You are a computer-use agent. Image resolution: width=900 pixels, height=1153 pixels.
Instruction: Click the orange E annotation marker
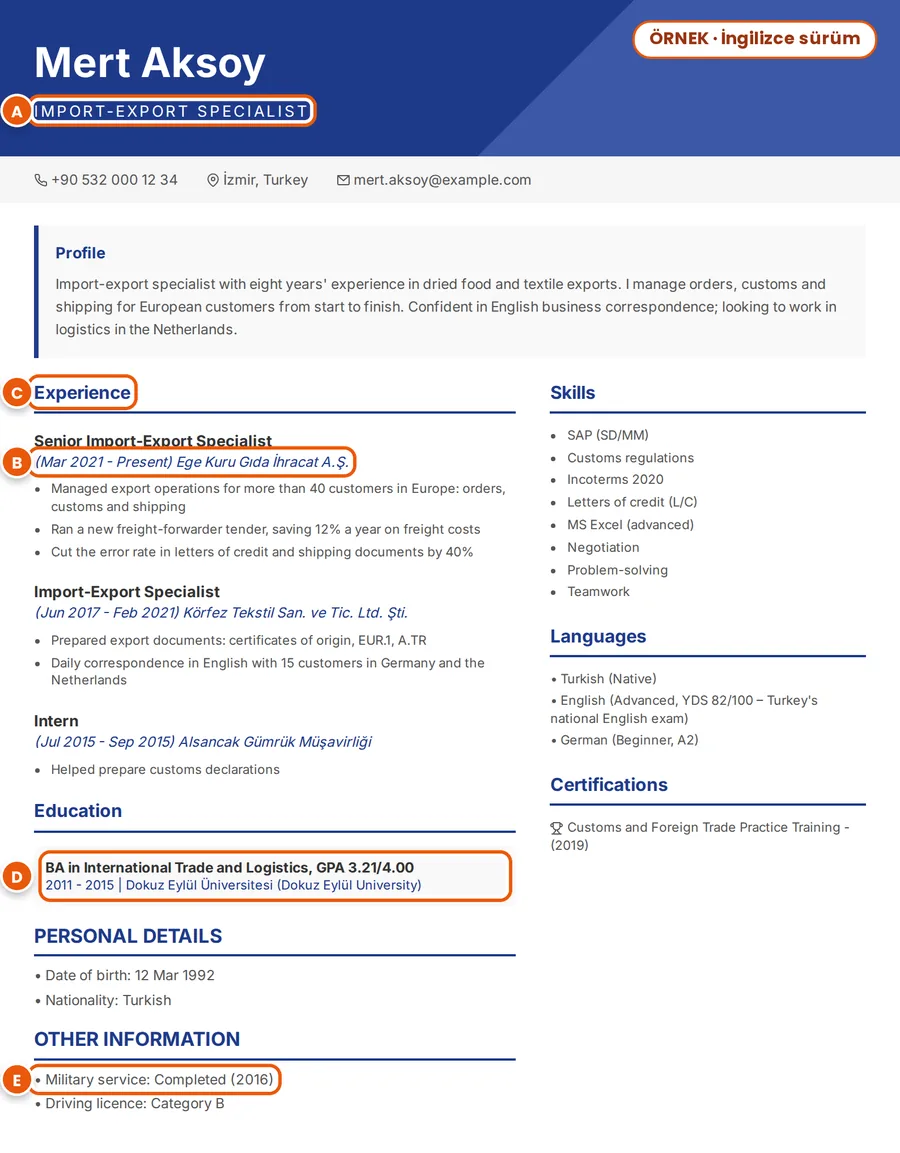pos(16,1080)
